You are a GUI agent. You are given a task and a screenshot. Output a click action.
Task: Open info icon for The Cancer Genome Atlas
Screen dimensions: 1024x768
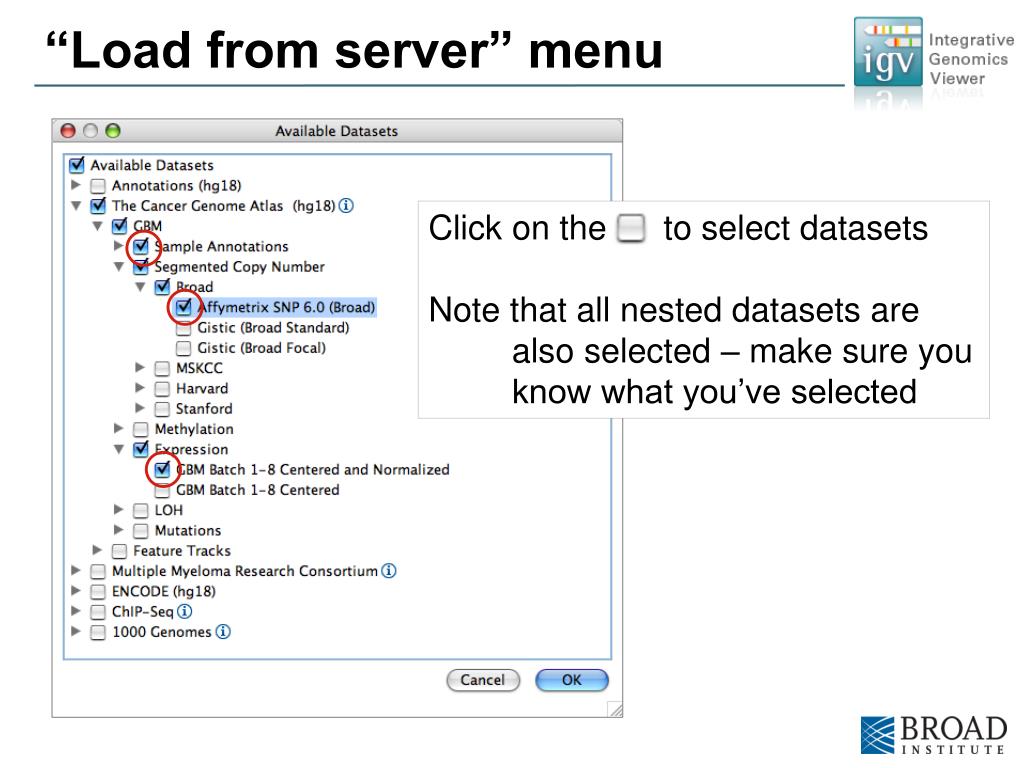(347, 206)
